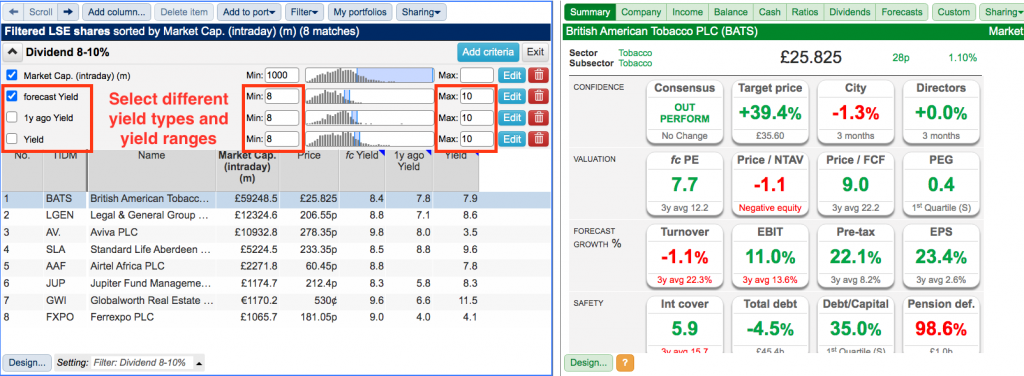Click the forecast Yield Max input
The width and height of the screenshot is (1024, 376).
476,97
